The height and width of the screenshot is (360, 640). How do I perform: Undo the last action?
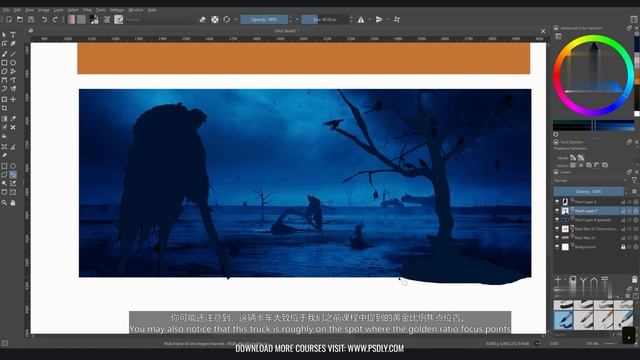pos(44,19)
